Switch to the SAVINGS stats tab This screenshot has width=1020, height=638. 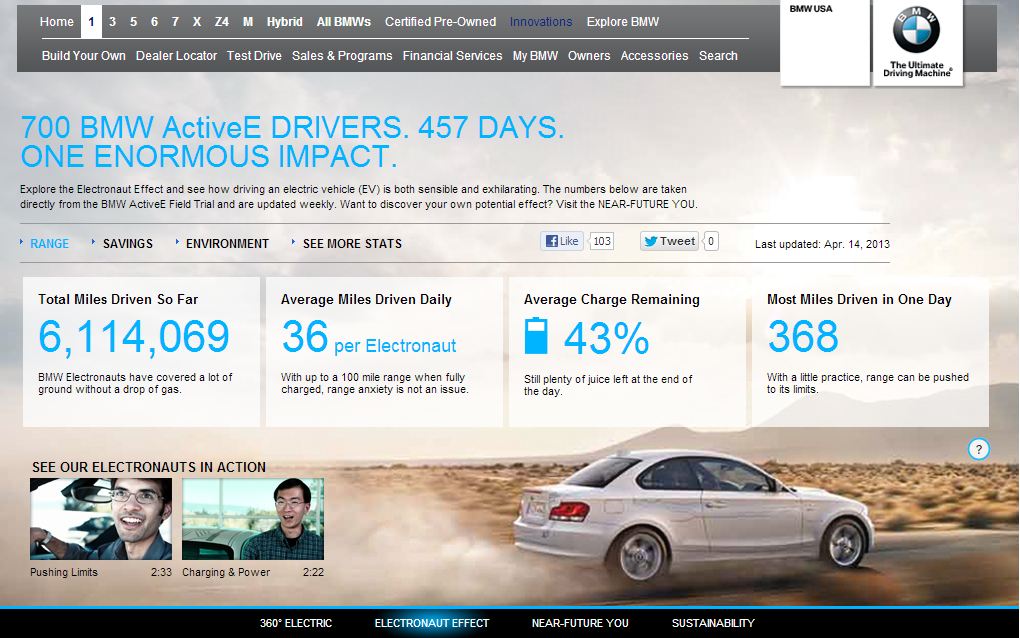pos(127,243)
